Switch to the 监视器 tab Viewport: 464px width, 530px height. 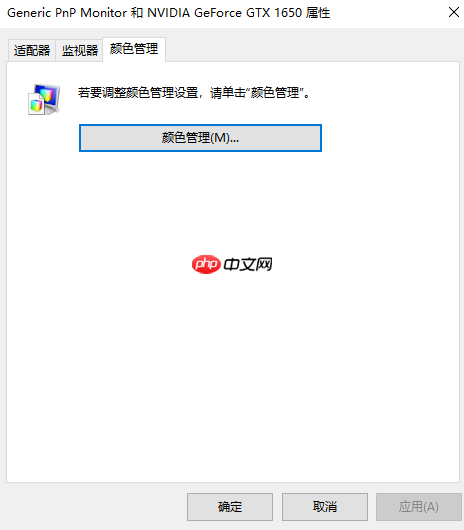80,50
